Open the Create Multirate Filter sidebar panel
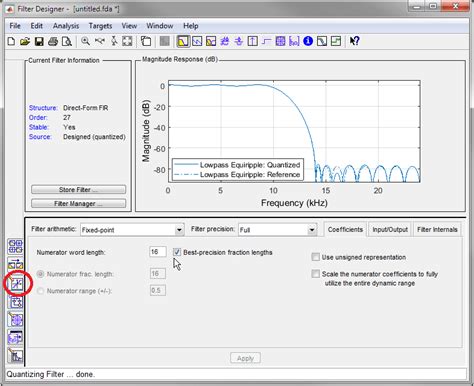Image resolution: width=474 pixels, height=386 pixels. pyautogui.click(x=15, y=246)
